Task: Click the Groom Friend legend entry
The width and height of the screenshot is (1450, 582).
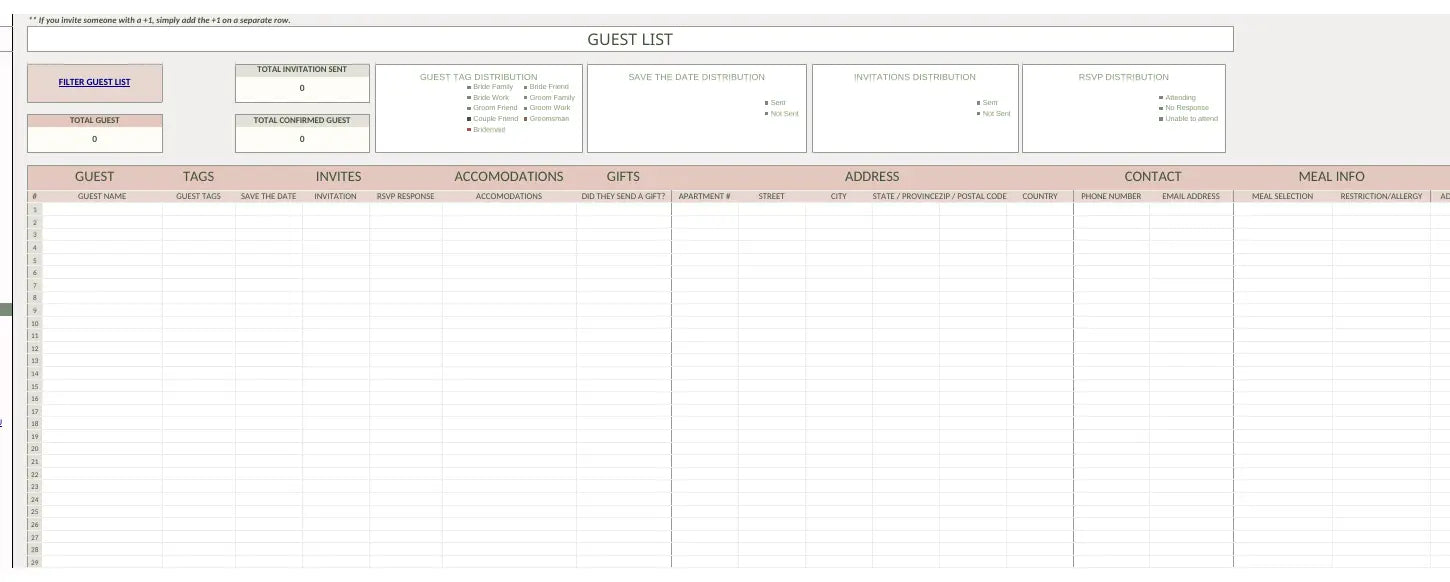Action: 492,108
